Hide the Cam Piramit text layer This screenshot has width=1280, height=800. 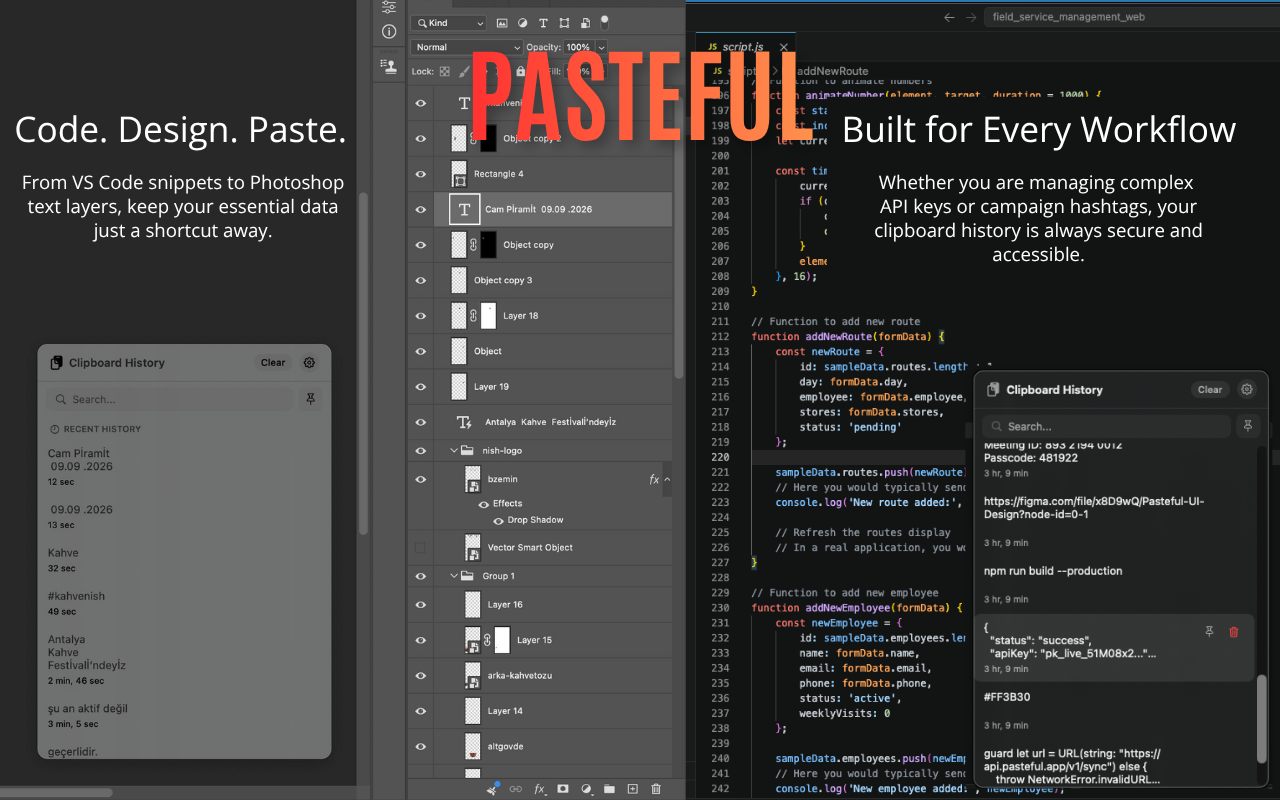click(x=420, y=210)
